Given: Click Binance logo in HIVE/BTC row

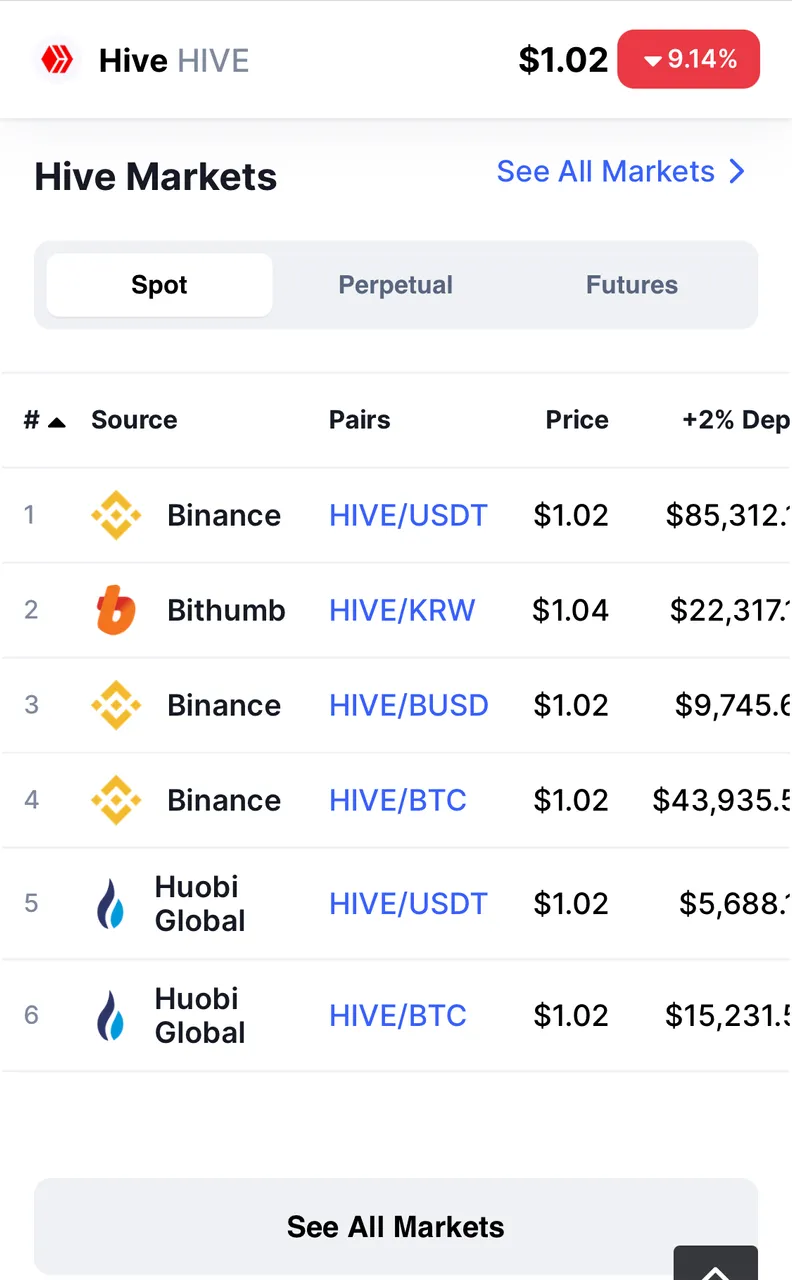Looking at the screenshot, I should (x=116, y=800).
